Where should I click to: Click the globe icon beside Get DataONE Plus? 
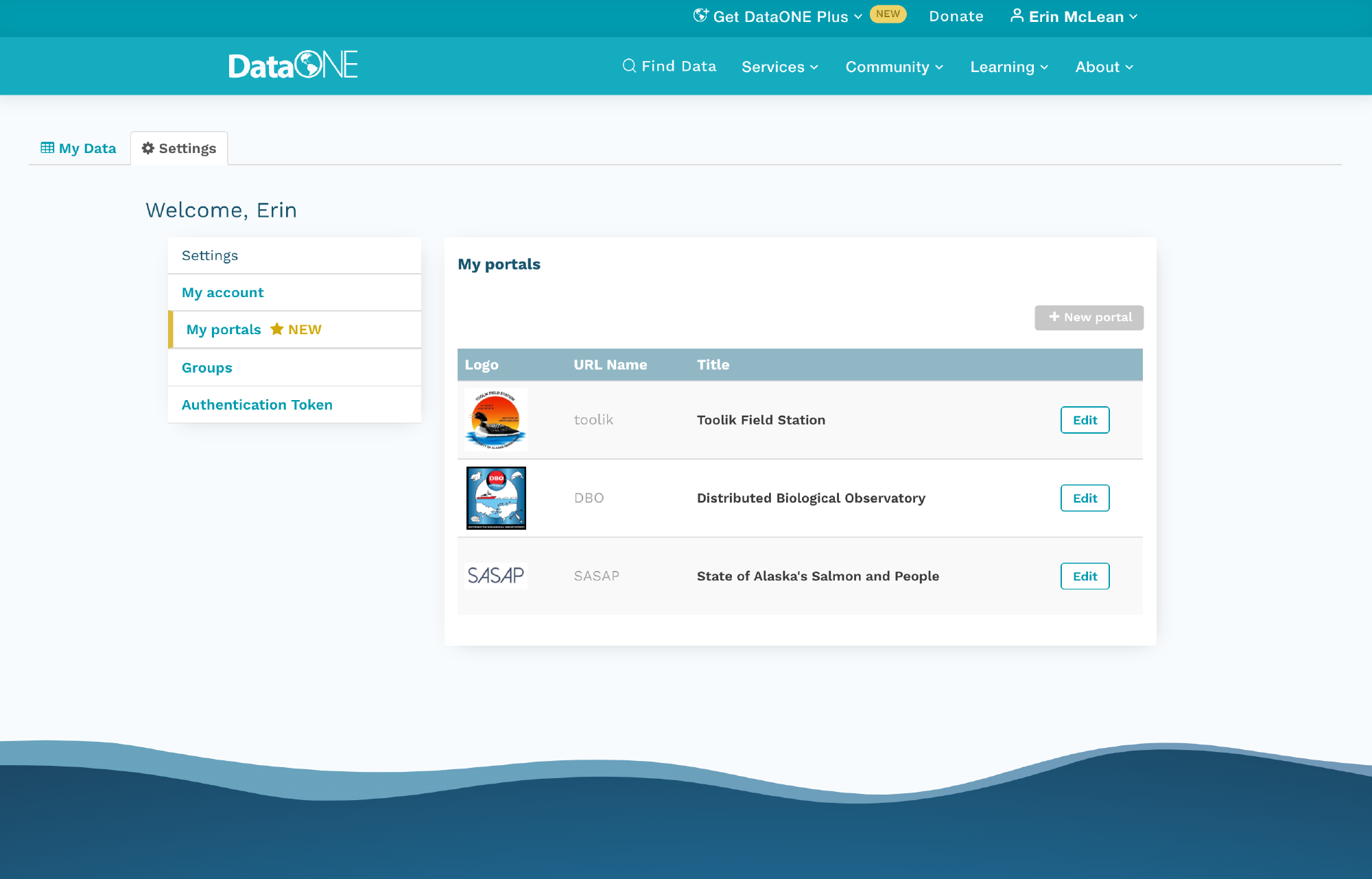700,16
